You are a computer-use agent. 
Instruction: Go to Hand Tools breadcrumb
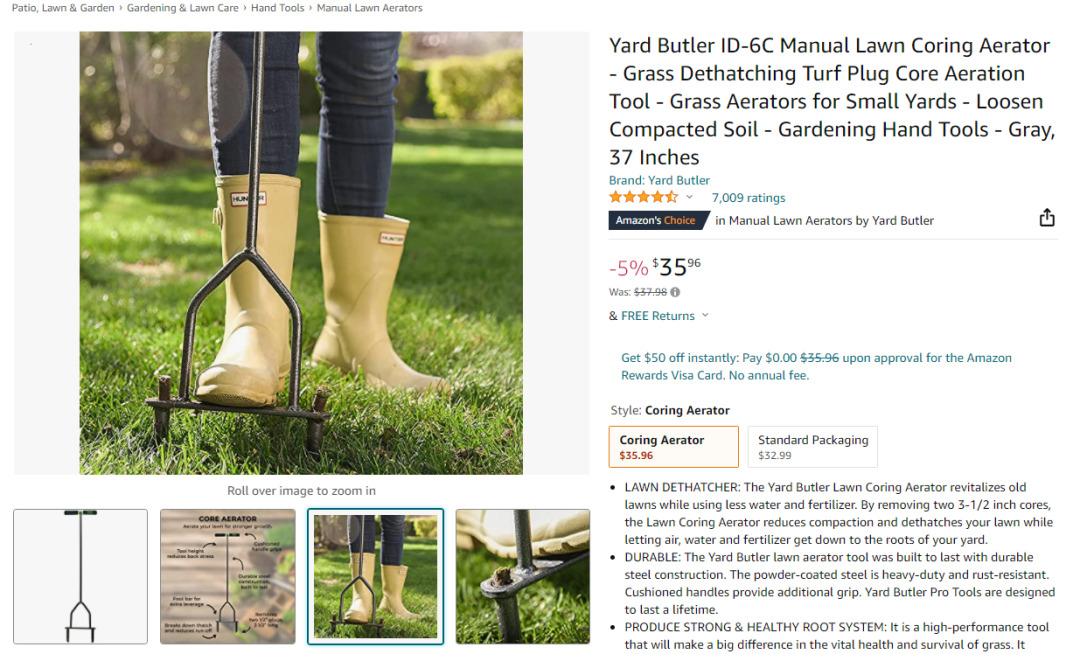[x=278, y=8]
